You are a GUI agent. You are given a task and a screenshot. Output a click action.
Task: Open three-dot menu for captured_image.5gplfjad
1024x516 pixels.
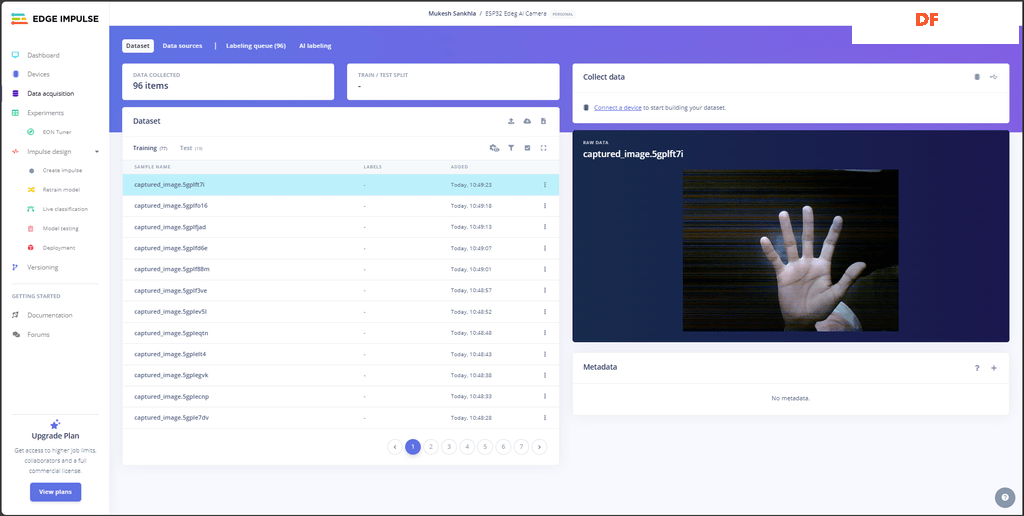click(x=545, y=227)
